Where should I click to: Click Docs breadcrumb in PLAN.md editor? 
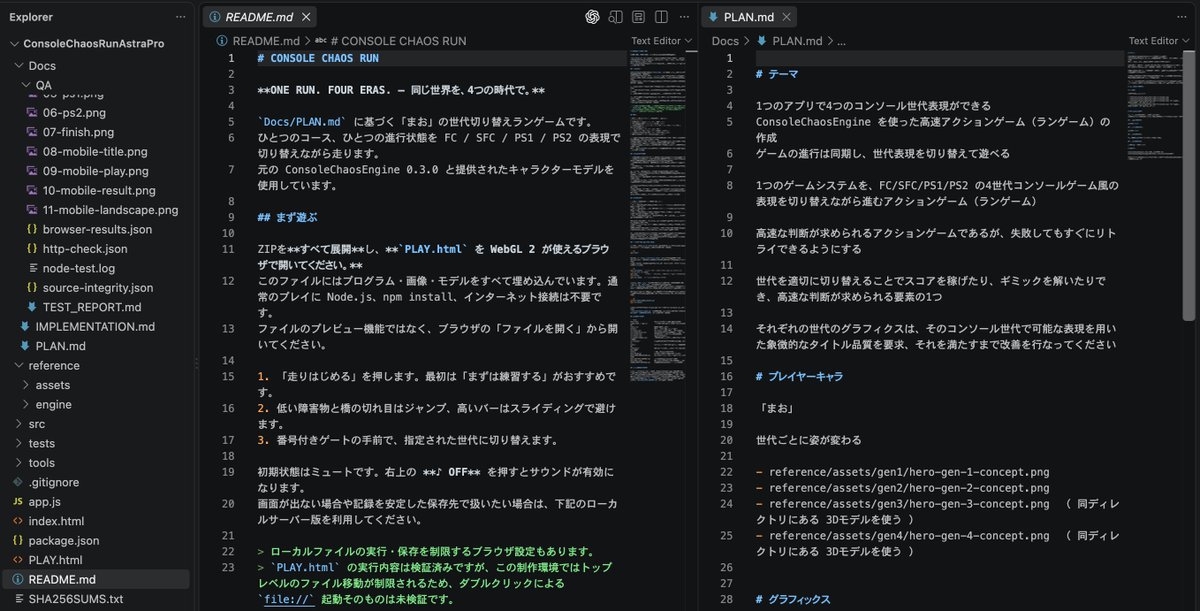click(x=725, y=41)
